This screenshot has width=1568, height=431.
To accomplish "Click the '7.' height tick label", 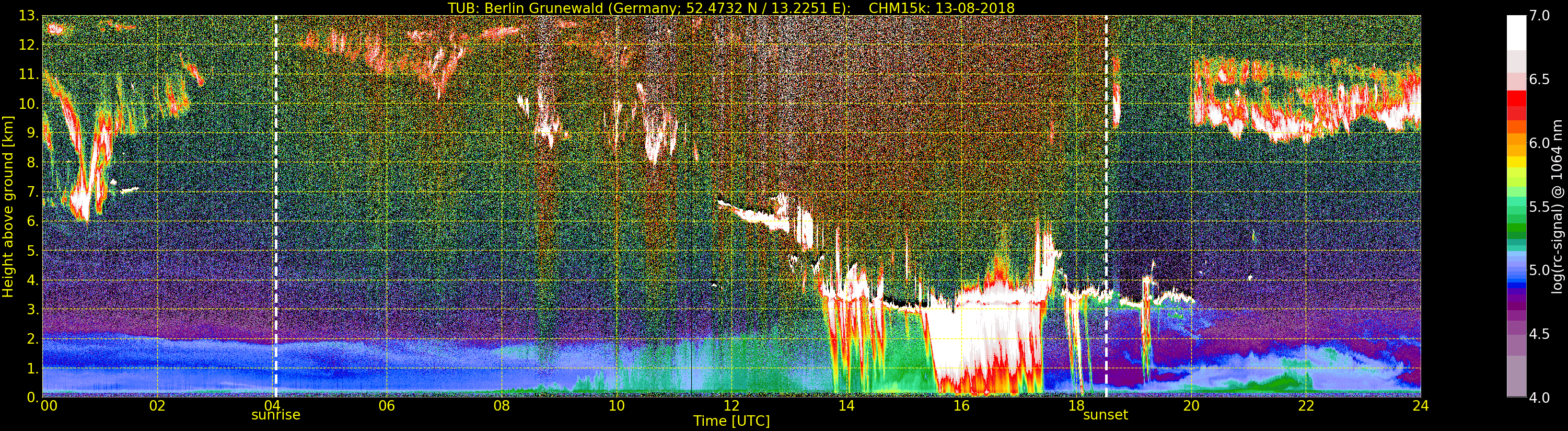I will coord(32,192).
